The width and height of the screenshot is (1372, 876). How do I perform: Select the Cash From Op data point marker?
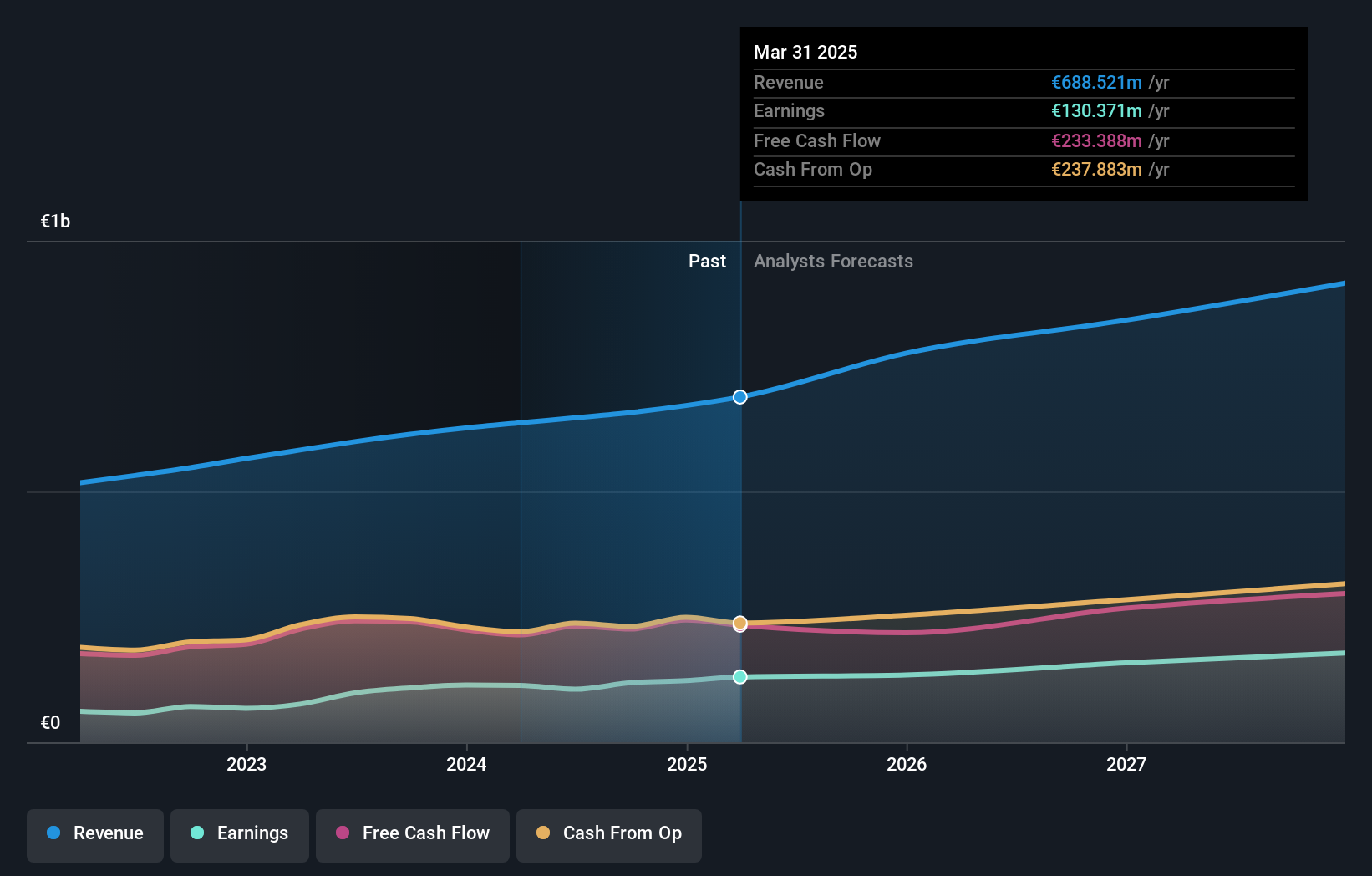740,624
